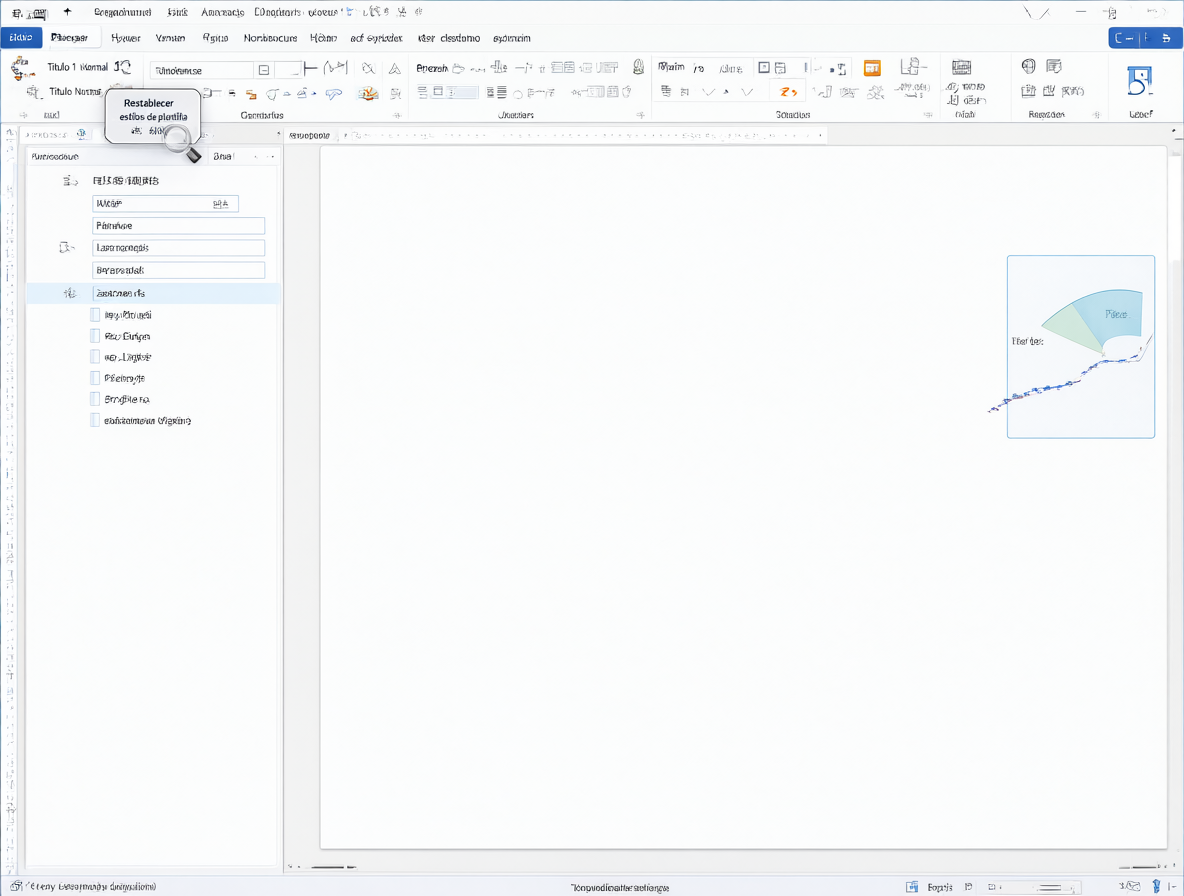Open the dropdown arrow in the left panel header

point(272,156)
